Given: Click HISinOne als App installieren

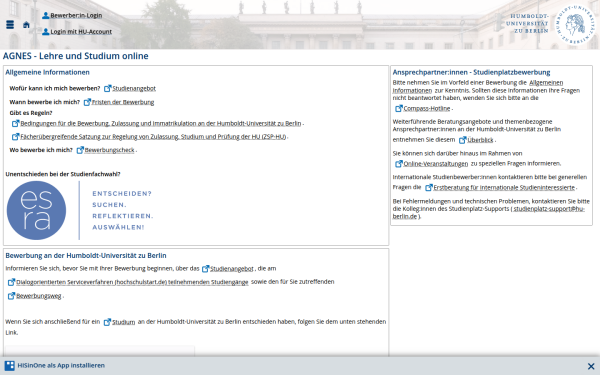Looking at the screenshot, I should click(61, 365).
